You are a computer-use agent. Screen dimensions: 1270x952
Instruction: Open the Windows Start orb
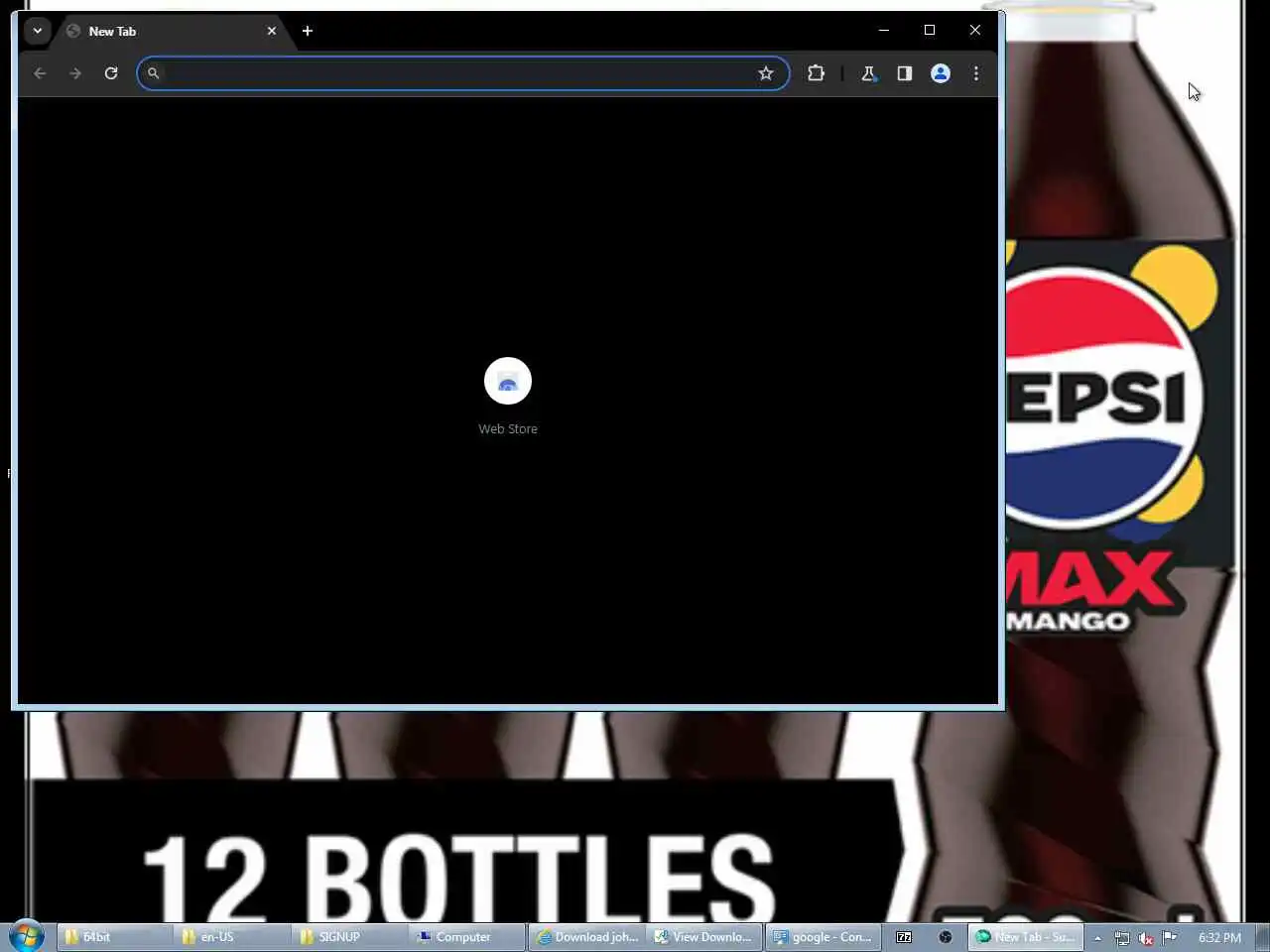[26, 936]
